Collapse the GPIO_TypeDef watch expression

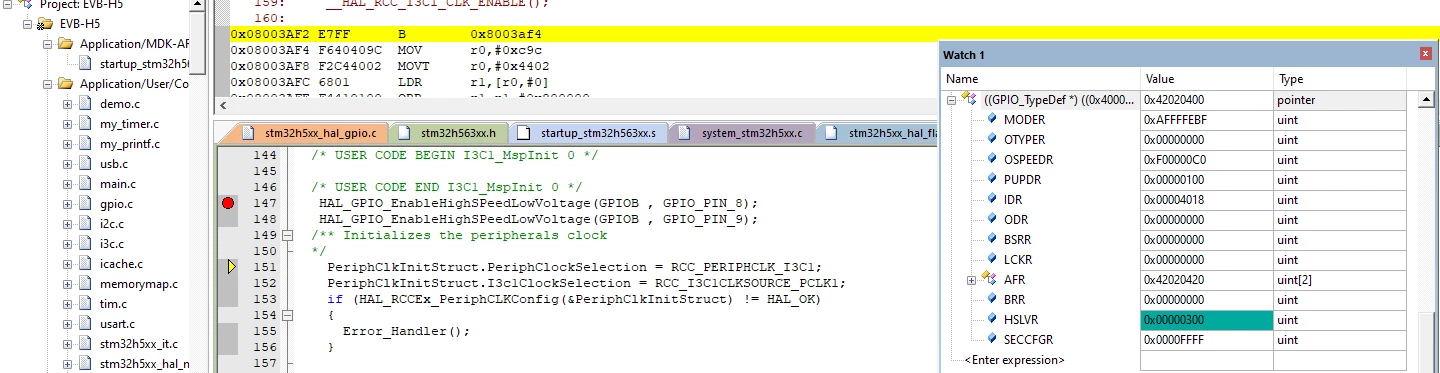tap(952, 99)
